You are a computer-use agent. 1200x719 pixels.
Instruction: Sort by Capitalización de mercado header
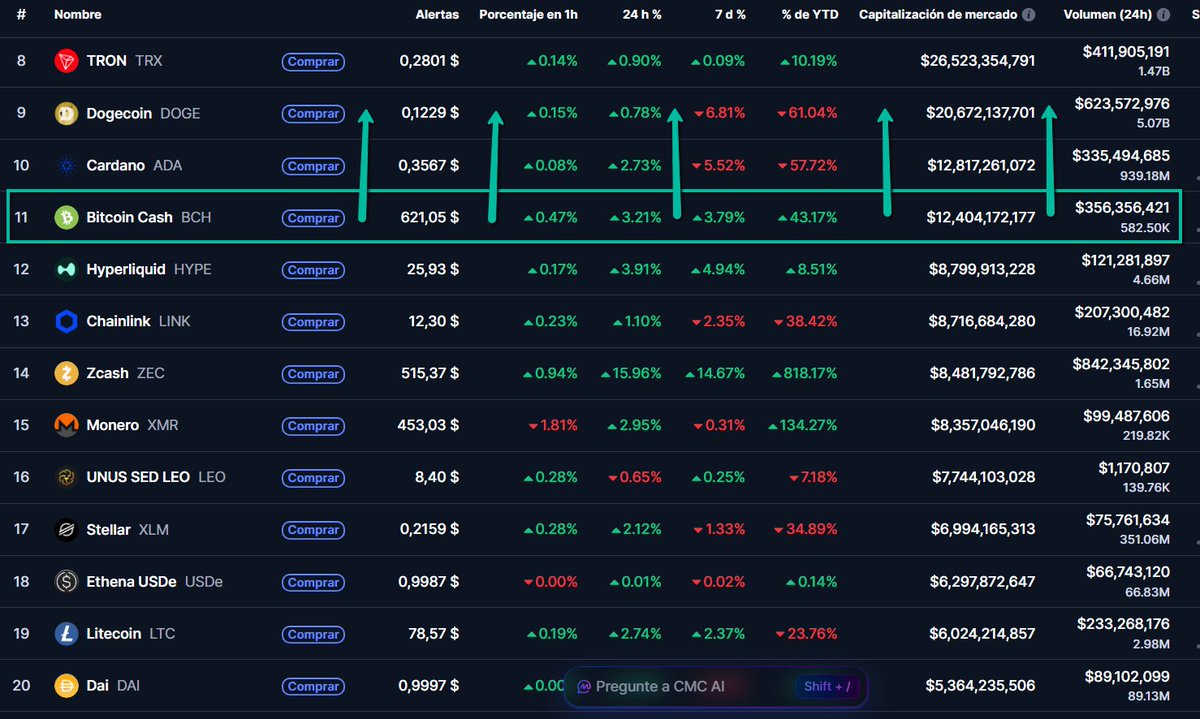pyautogui.click(x=938, y=15)
